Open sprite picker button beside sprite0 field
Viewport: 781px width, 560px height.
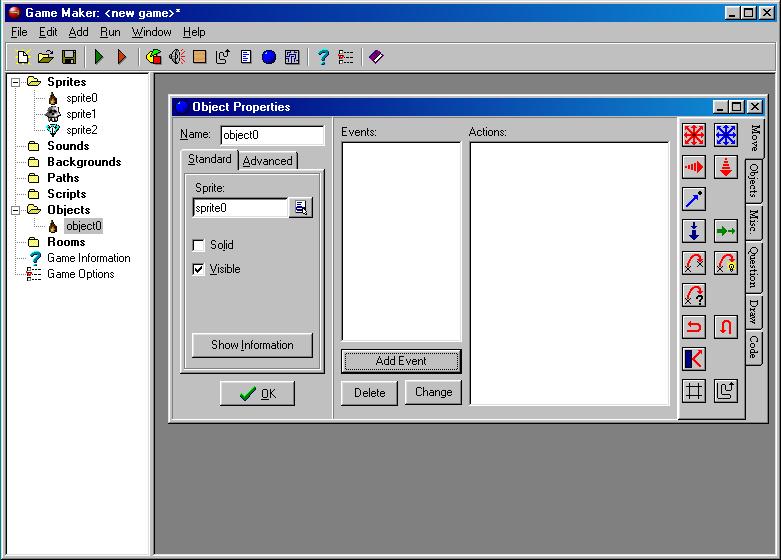(x=300, y=208)
